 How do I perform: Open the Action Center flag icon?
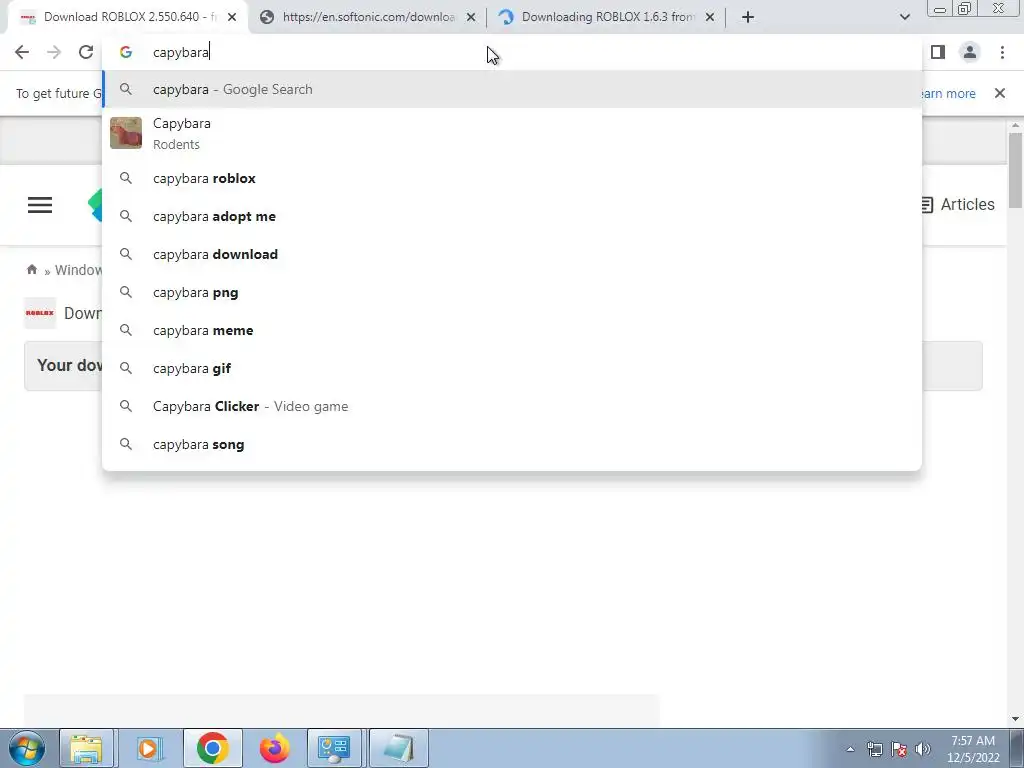pyautogui.click(x=899, y=749)
